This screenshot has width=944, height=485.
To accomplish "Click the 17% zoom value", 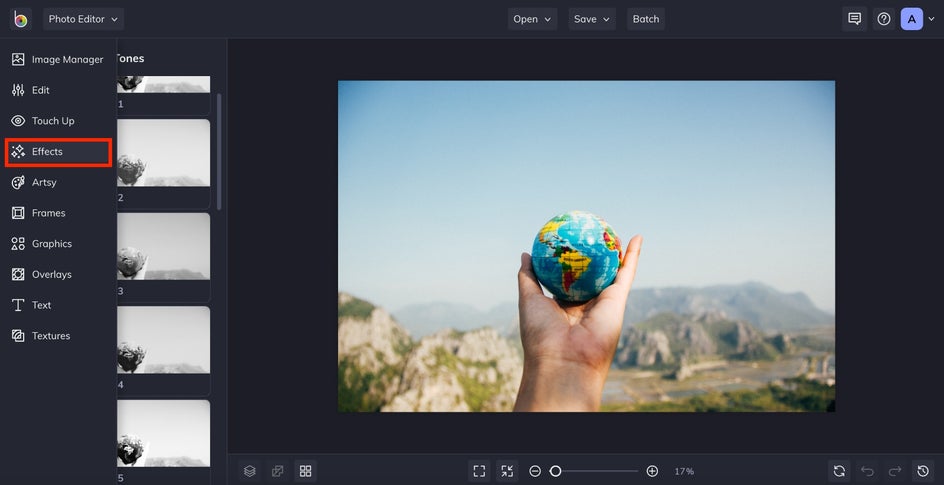I will [684, 472].
